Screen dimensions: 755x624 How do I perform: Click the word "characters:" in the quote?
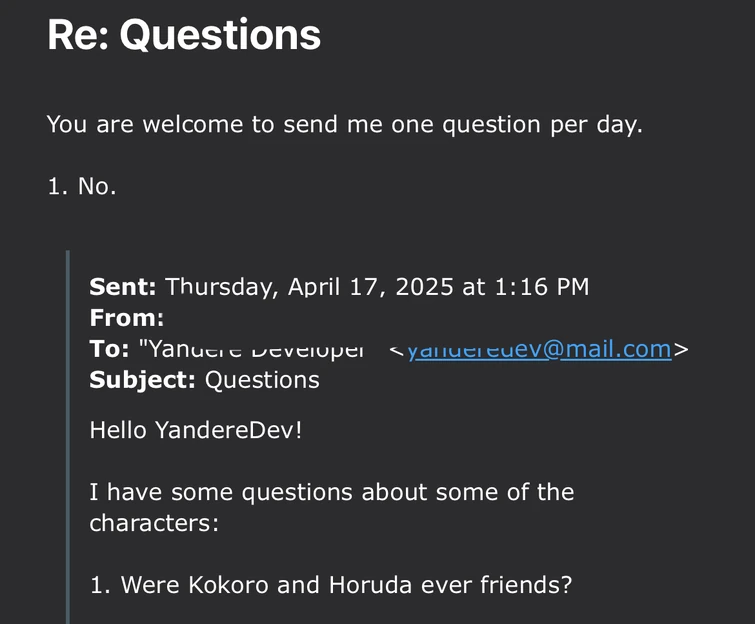154,522
